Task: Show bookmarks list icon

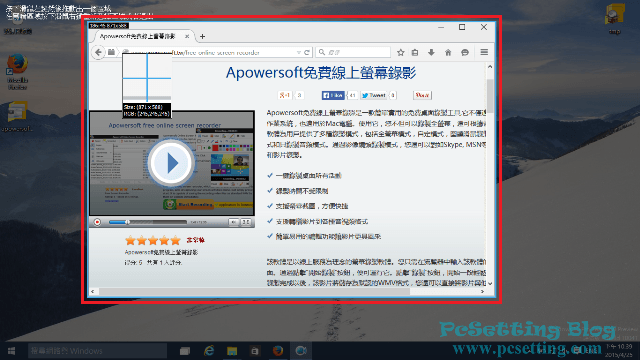Action: (415, 52)
